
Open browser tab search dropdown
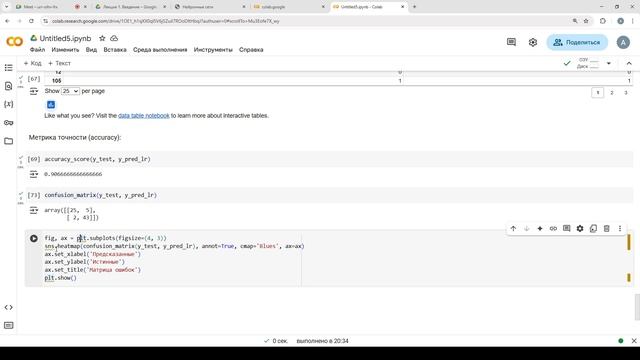click(6, 7)
